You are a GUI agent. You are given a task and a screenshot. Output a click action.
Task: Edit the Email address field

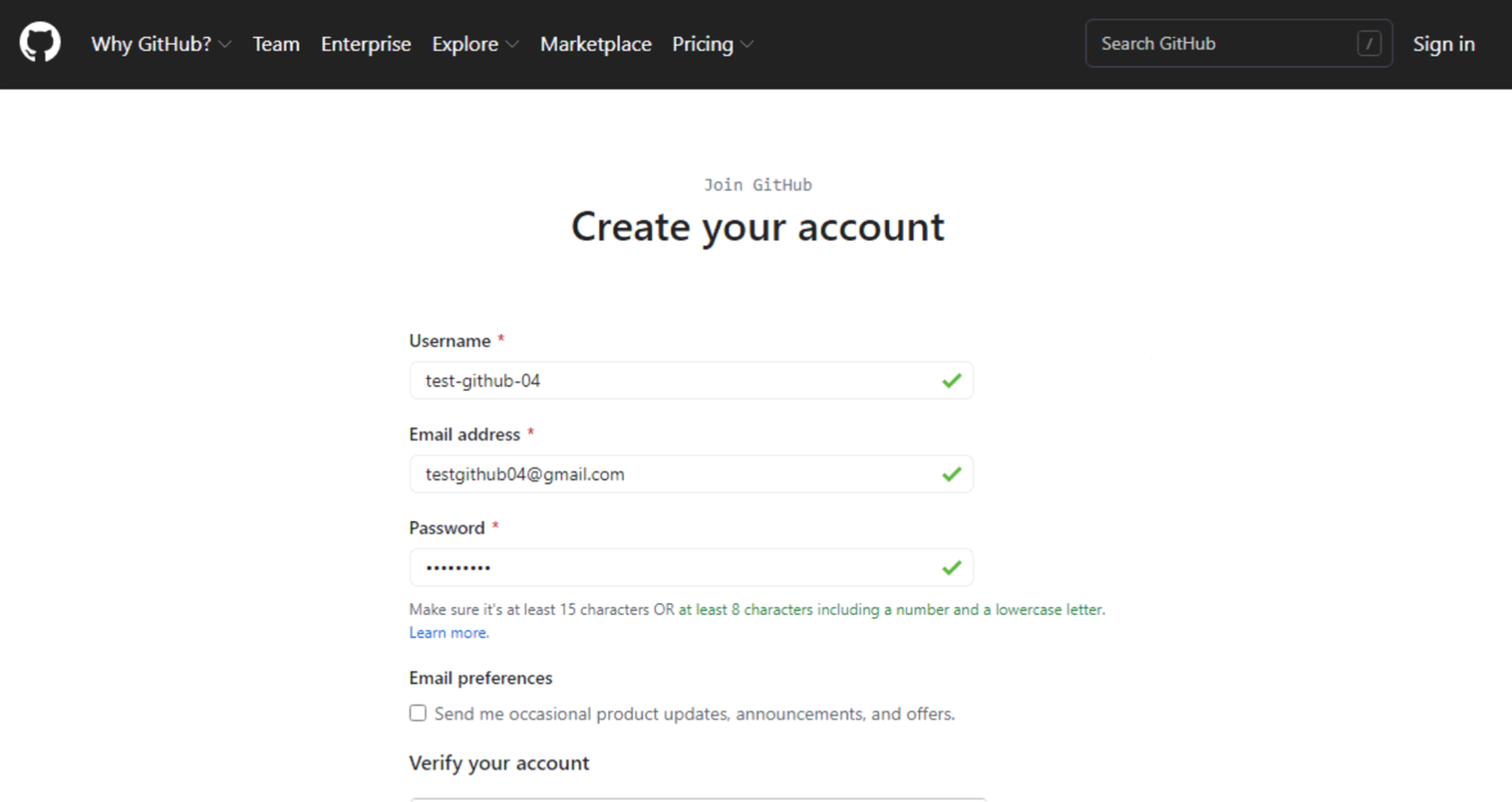[x=691, y=474]
